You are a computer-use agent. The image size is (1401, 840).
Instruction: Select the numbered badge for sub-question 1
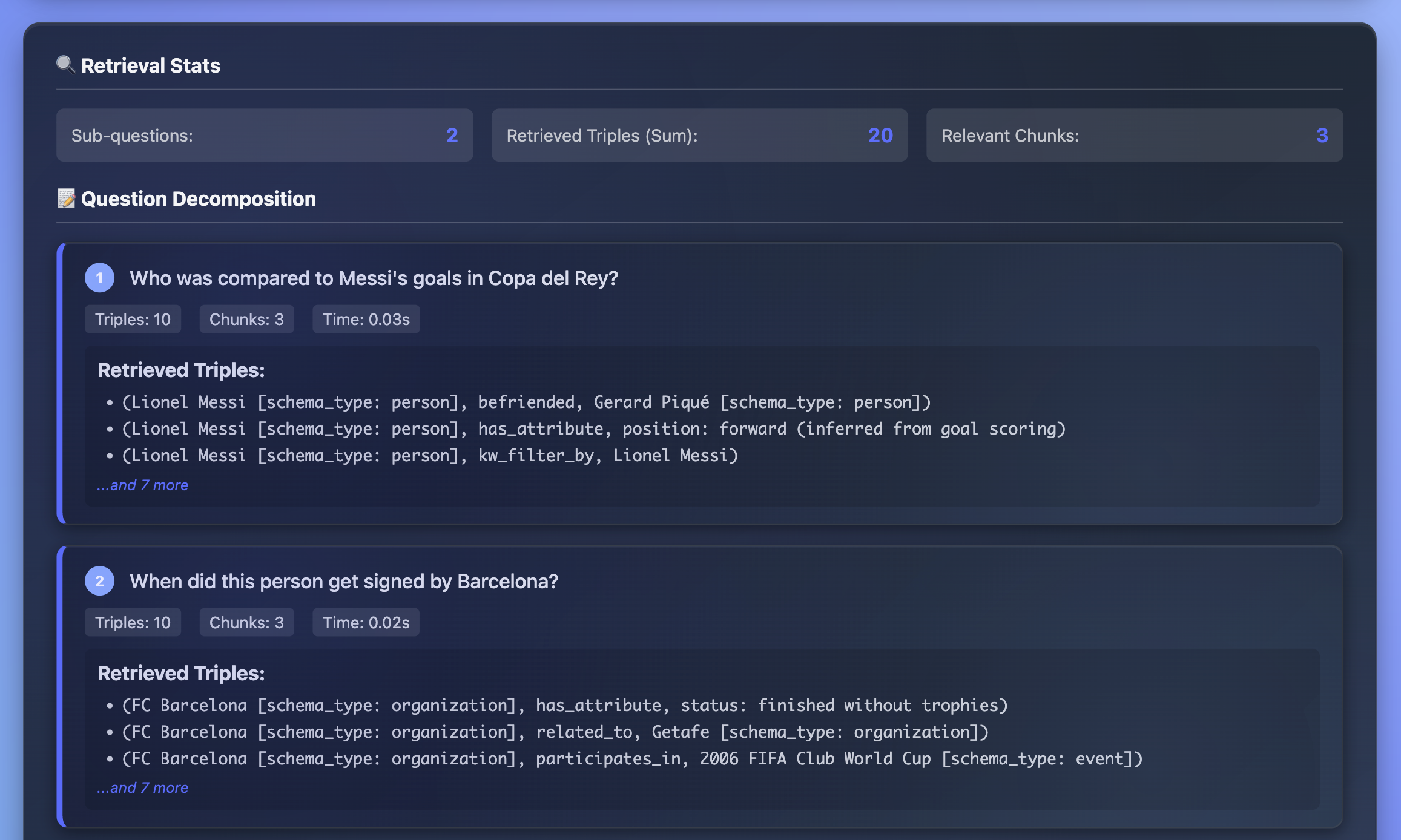[x=100, y=278]
